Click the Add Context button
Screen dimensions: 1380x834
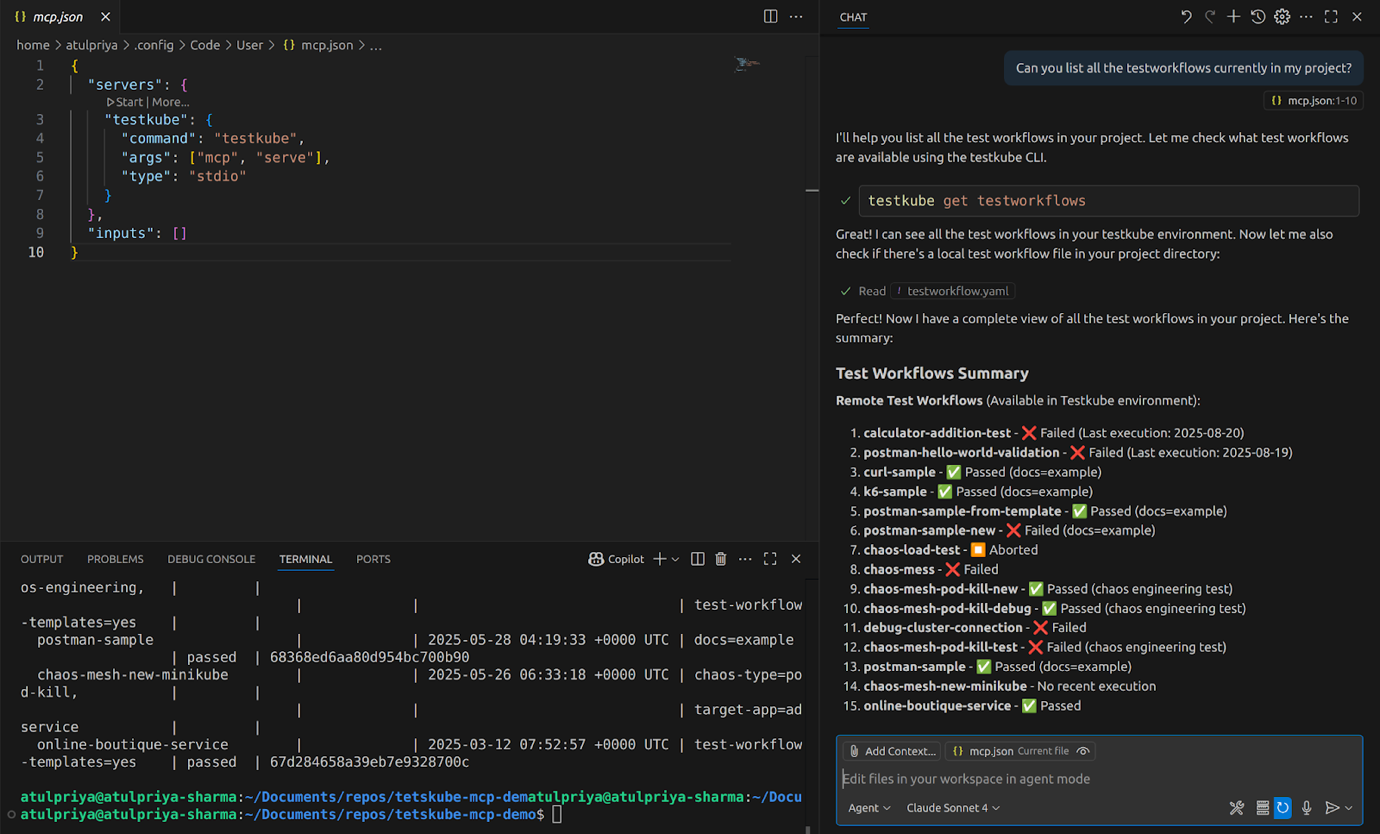tap(891, 751)
